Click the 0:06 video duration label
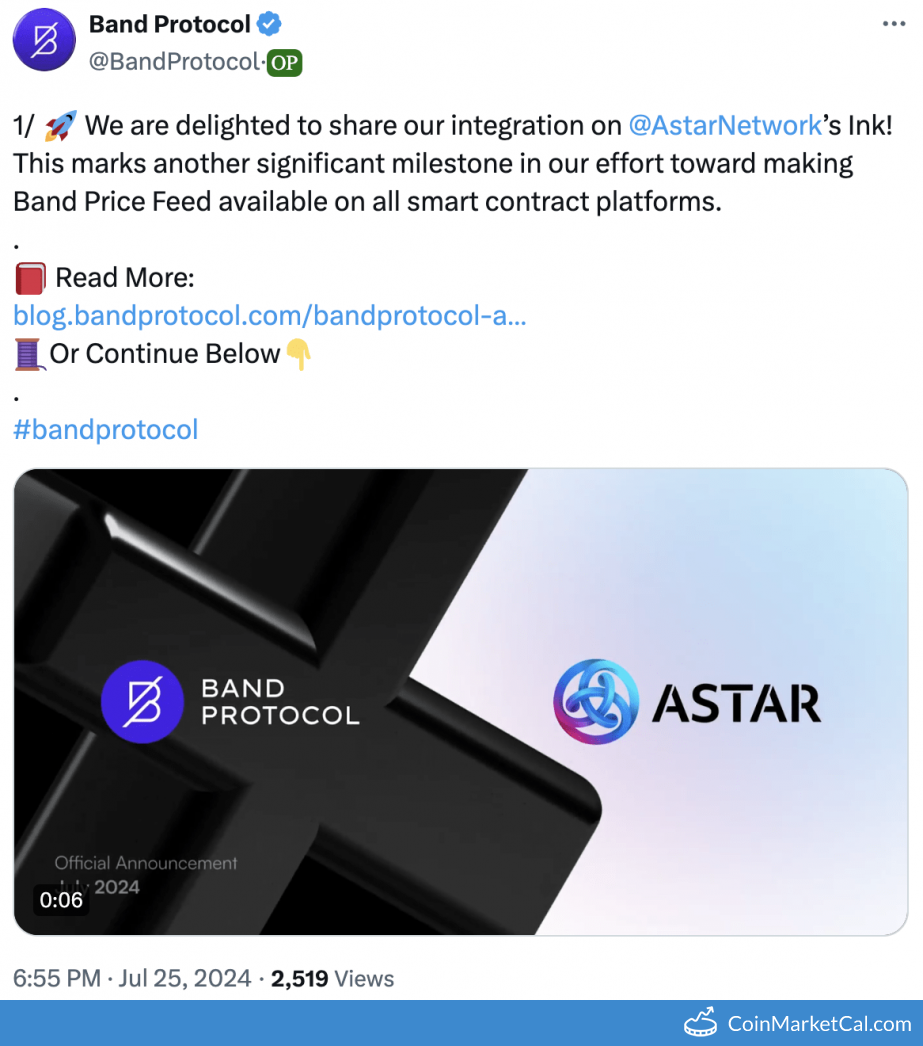The image size is (923, 1046). pyautogui.click(x=61, y=900)
